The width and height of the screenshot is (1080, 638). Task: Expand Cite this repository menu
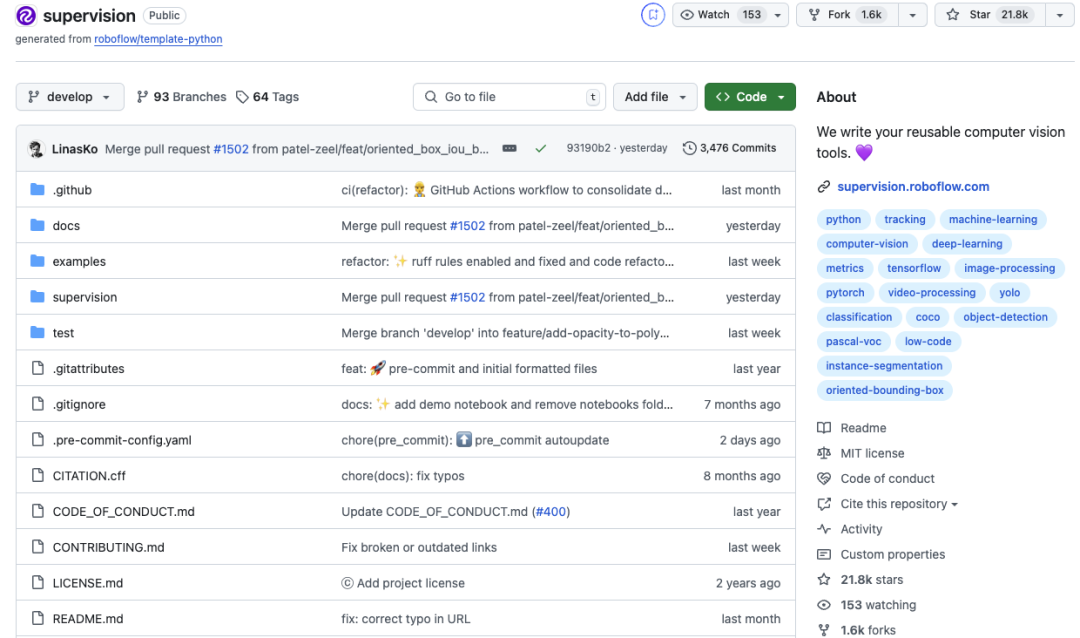pyautogui.click(x=899, y=504)
